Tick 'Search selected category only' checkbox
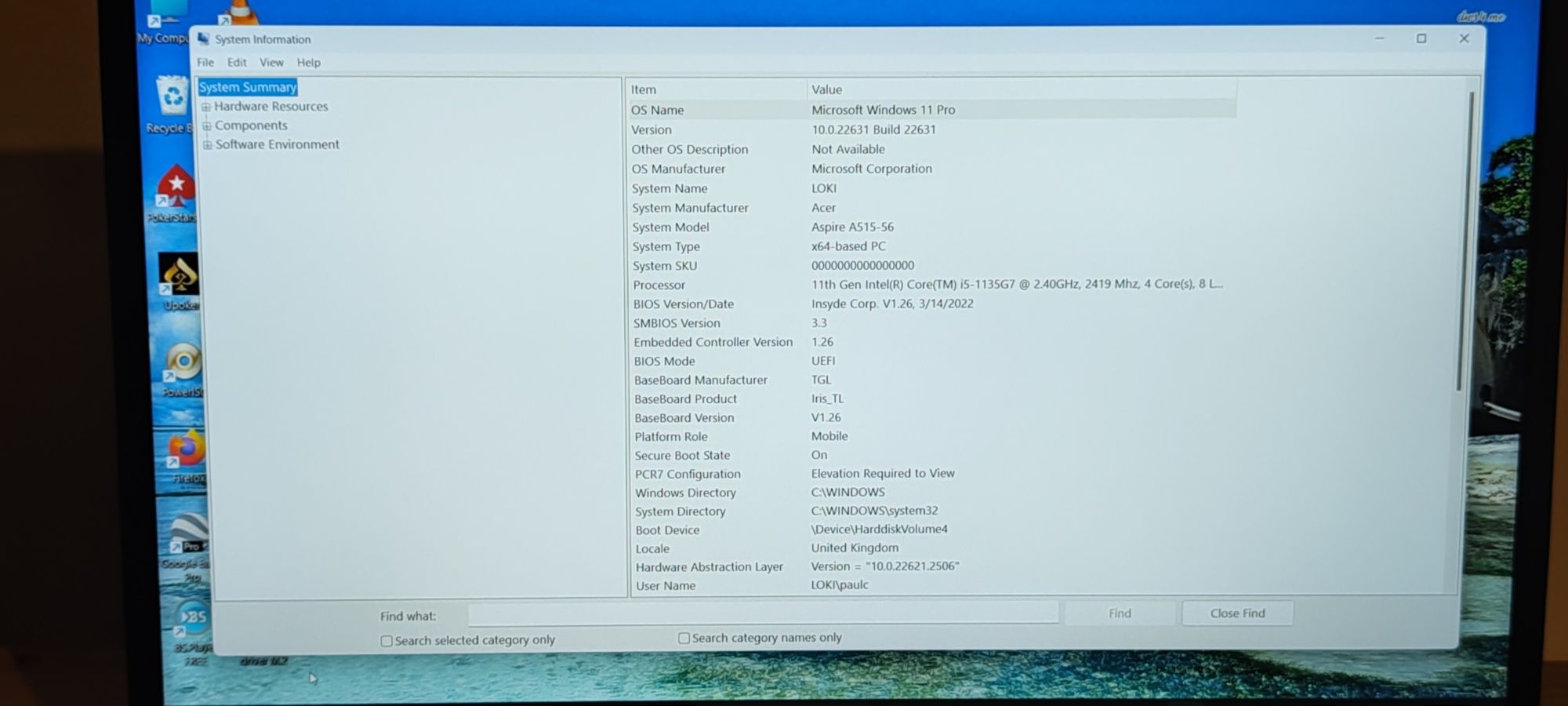The height and width of the screenshot is (706, 1568). pos(387,641)
